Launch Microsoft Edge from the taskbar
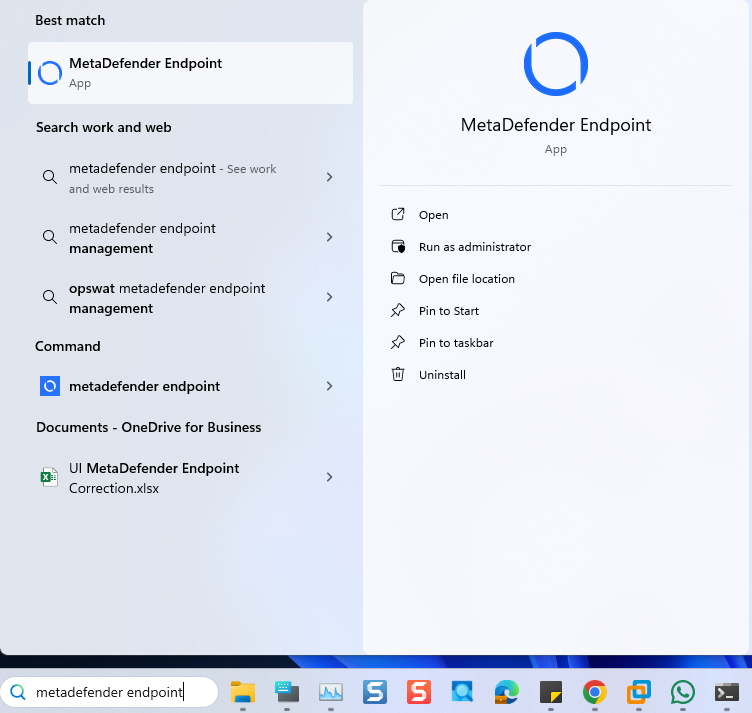 click(507, 692)
